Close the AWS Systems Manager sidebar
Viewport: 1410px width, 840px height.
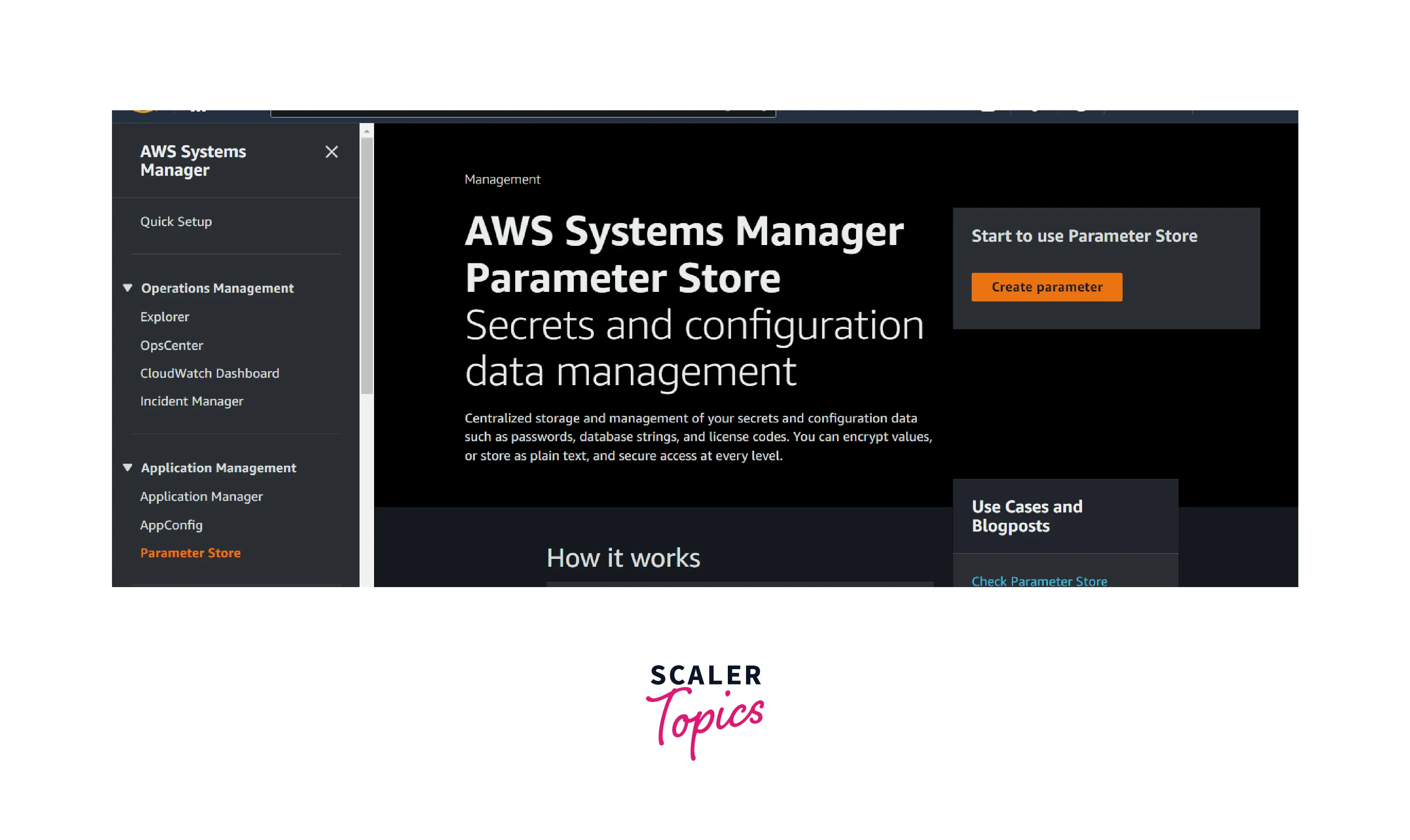tap(332, 152)
